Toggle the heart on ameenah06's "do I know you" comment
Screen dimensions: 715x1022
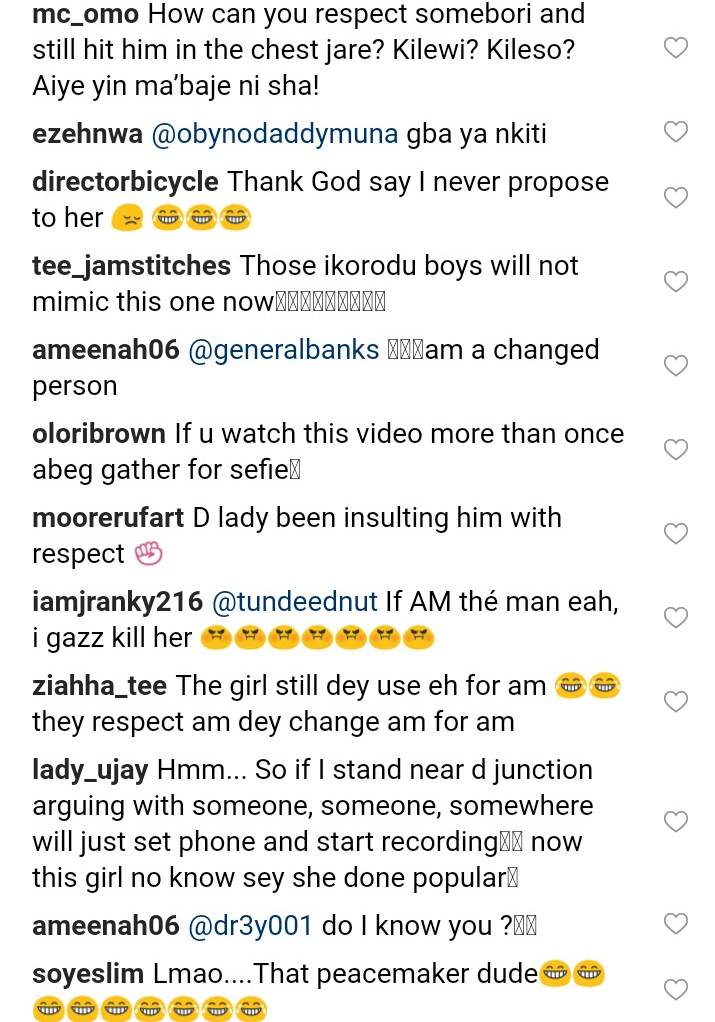point(676,924)
